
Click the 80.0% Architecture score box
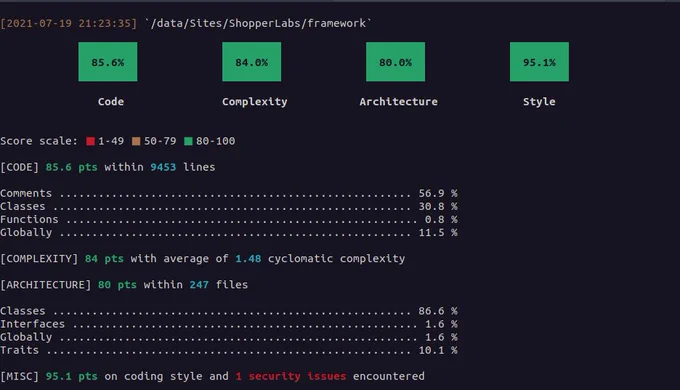coord(396,62)
